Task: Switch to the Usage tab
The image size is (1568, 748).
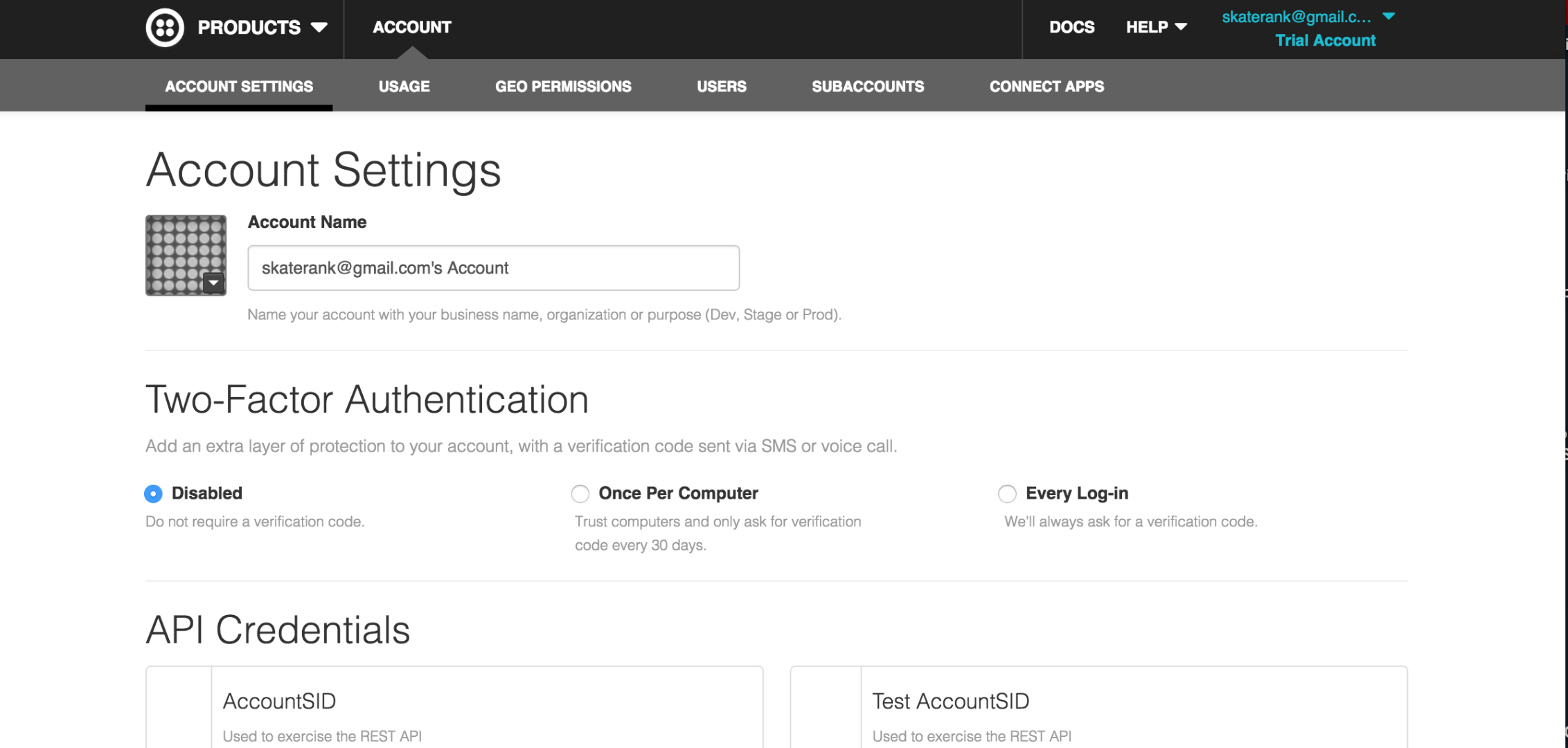Action: coord(404,87)
